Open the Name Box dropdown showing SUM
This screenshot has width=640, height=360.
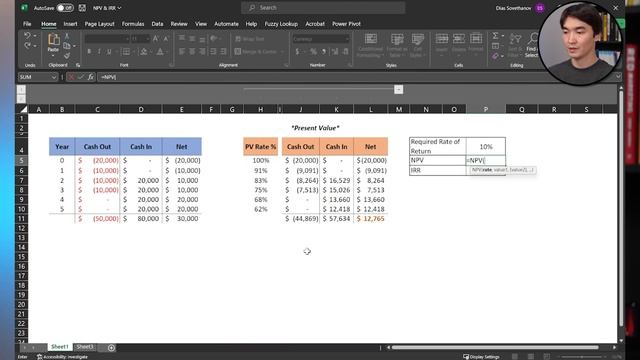click(x=53, y=77)
